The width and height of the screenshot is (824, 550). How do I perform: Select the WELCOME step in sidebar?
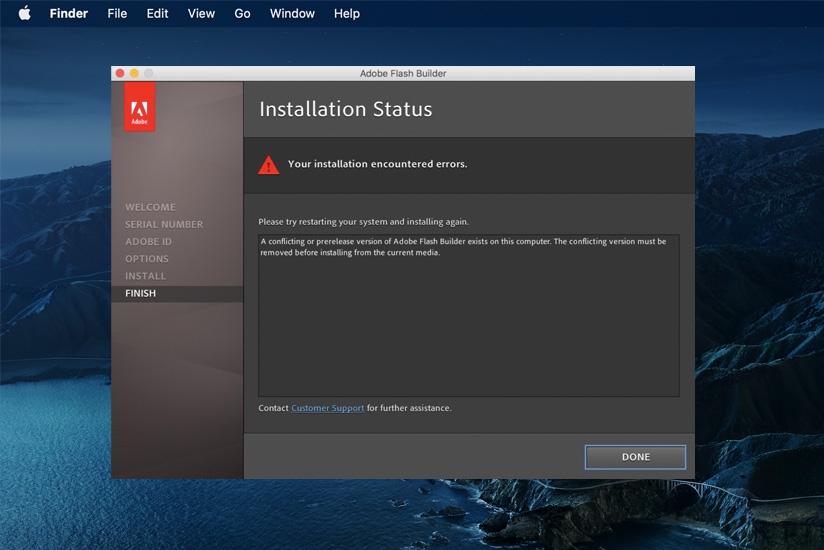pyautogui.click(x=150, y=207)
